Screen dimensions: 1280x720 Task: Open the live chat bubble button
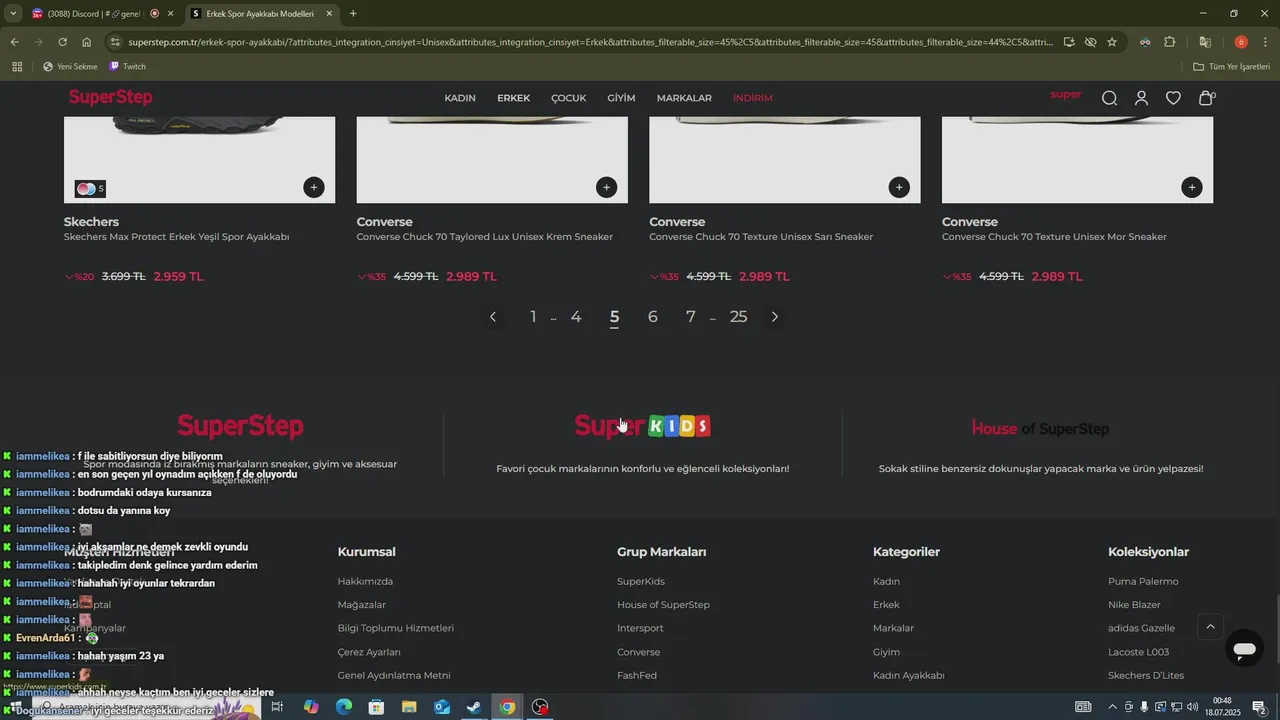tap(1244, 649)
